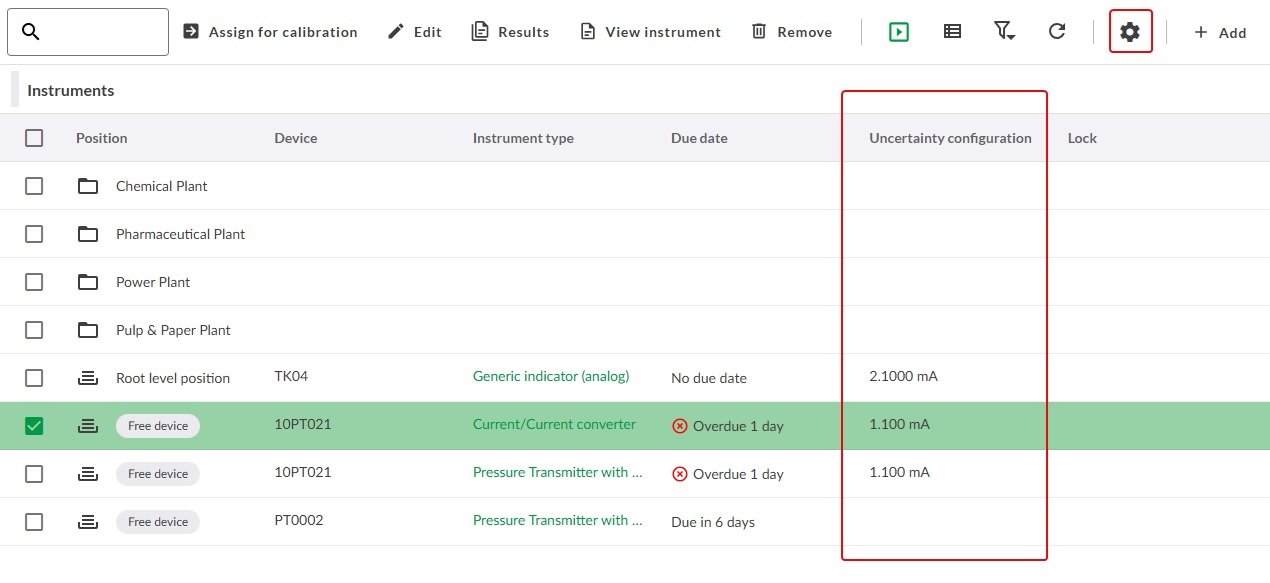Image resolution: width=1270 pixels, height=583 pixels.
Task: Uncheck the selected 10PT021 row checkbox
Action: 34,425
